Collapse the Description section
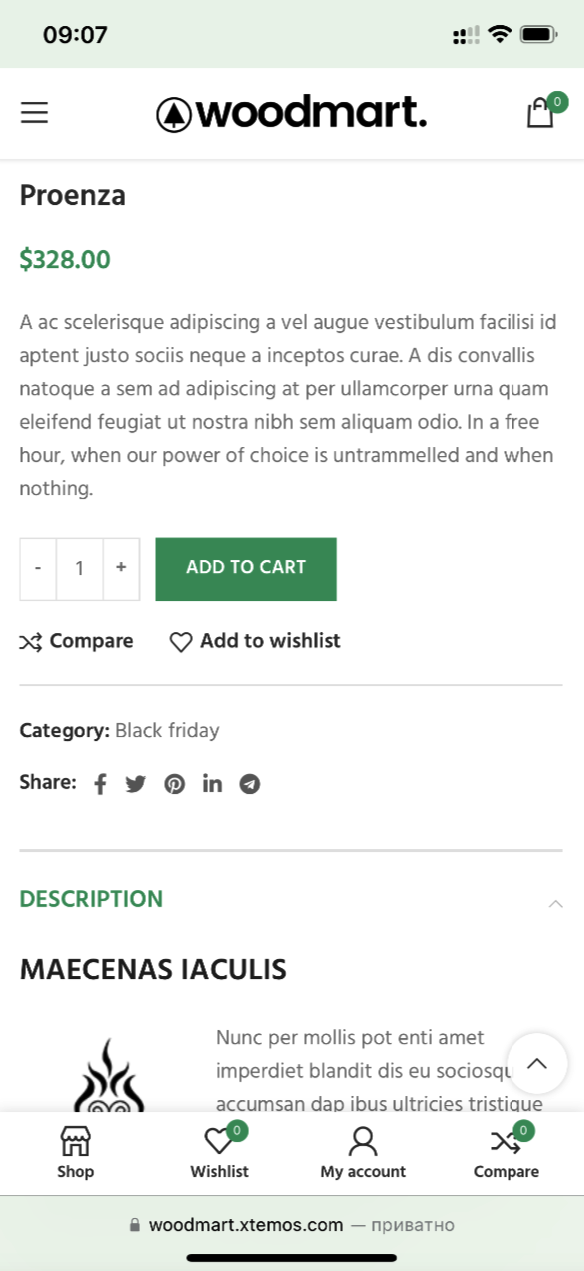The width and height of the screenshot is (584, 1271). point(291,899)
